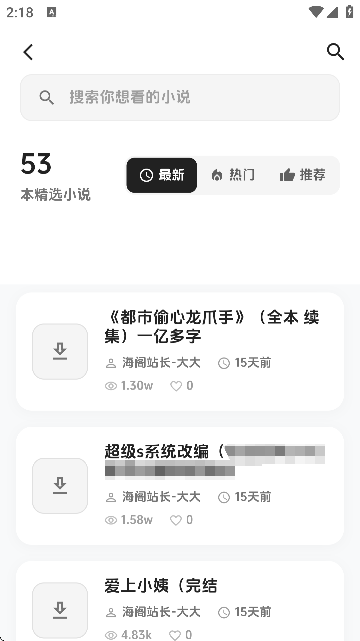The width and height of the screenshot is (360, 641).
Task: Like 爱上小姨 with its heart icon
Action: pyautogui.click(x=175, y=635)
